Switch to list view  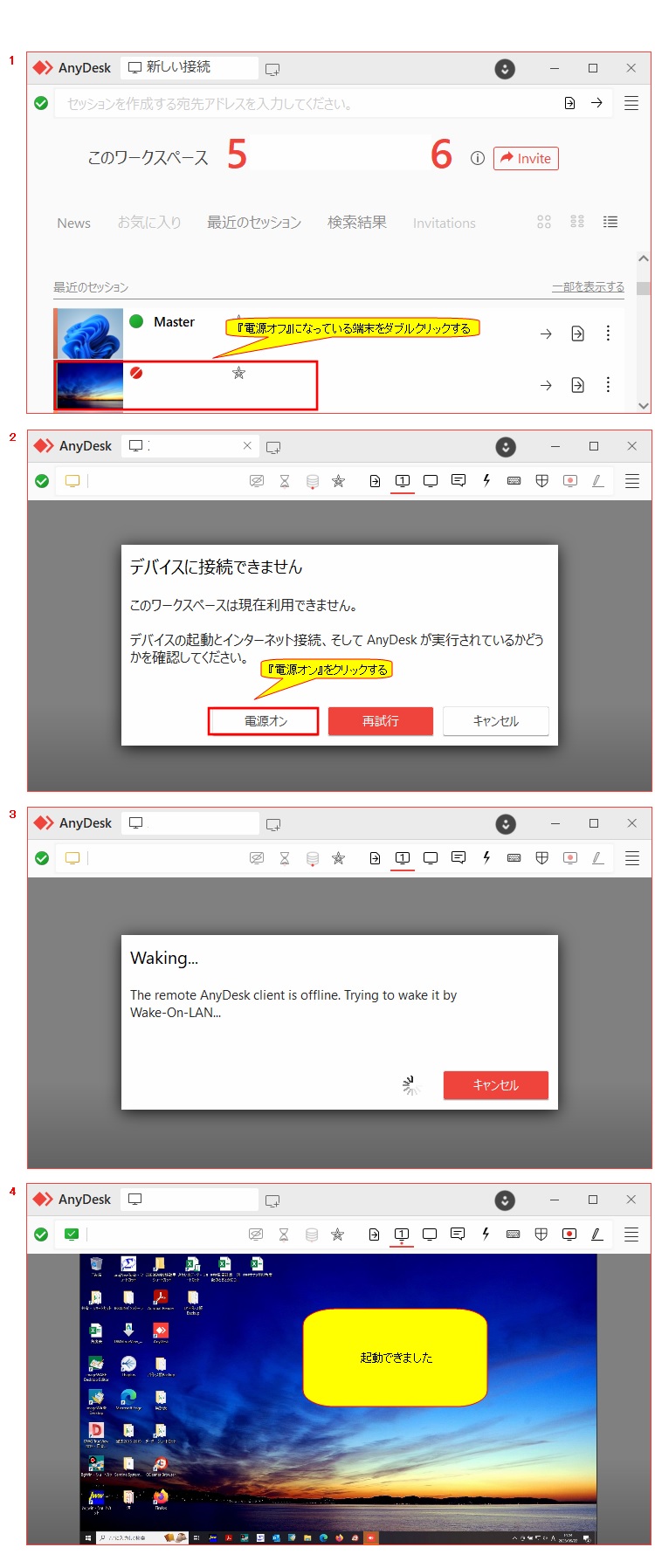pos(610,222)
